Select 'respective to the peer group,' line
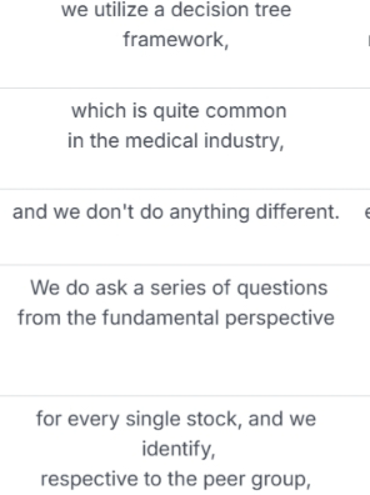This screenshot has height=495, width=370. (176, 480)
